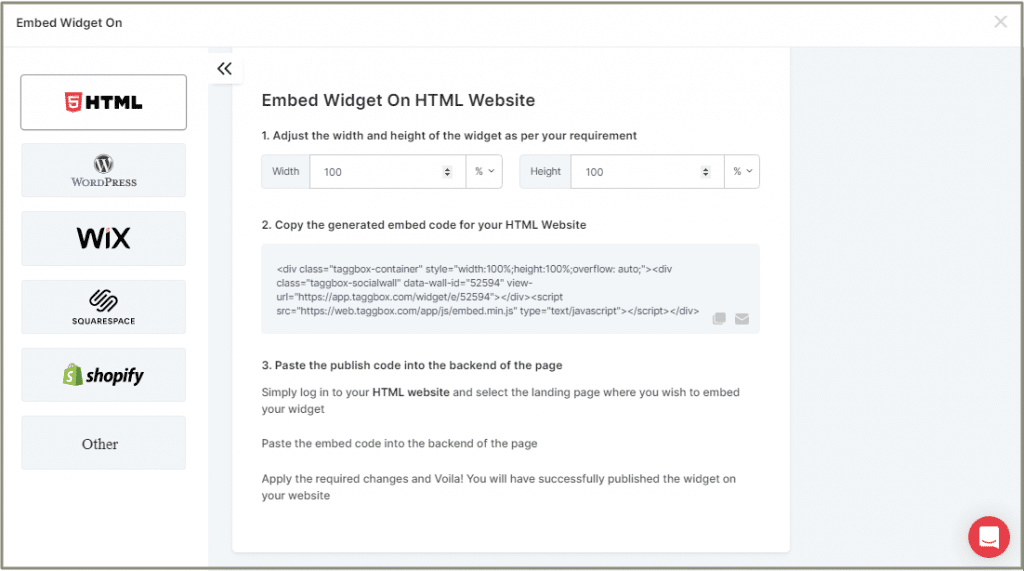Image resolution: width=1024 pixels, height=571 pixels.
Task: Choose the Shopify platform option
Action: click(103, 375)
